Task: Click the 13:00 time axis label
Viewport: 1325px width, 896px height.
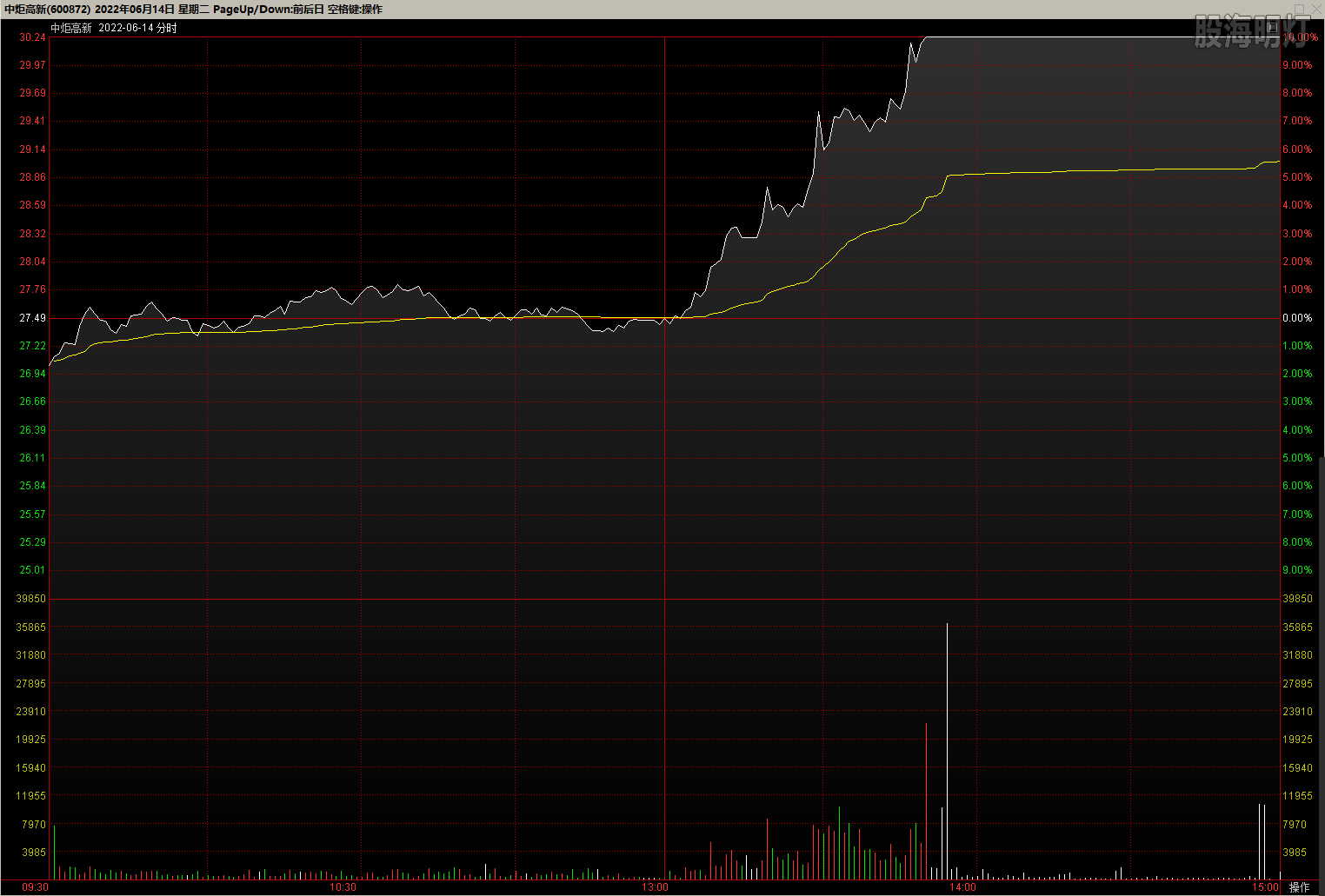Action: coord(656,887)
